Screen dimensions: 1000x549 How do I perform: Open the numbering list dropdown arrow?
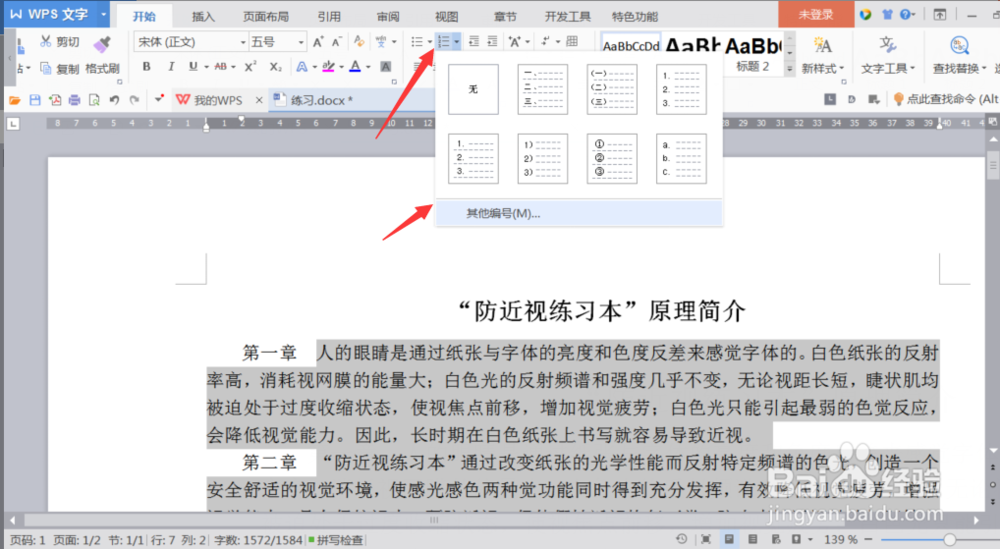(x=457, y=42)
